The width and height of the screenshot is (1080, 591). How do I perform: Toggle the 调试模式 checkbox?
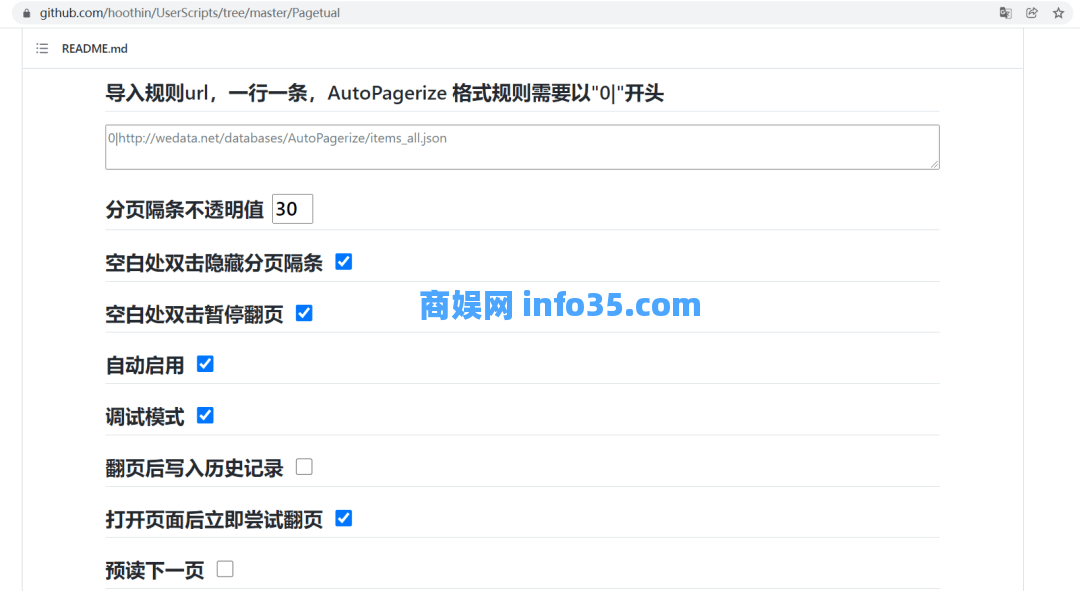point(205,415)
